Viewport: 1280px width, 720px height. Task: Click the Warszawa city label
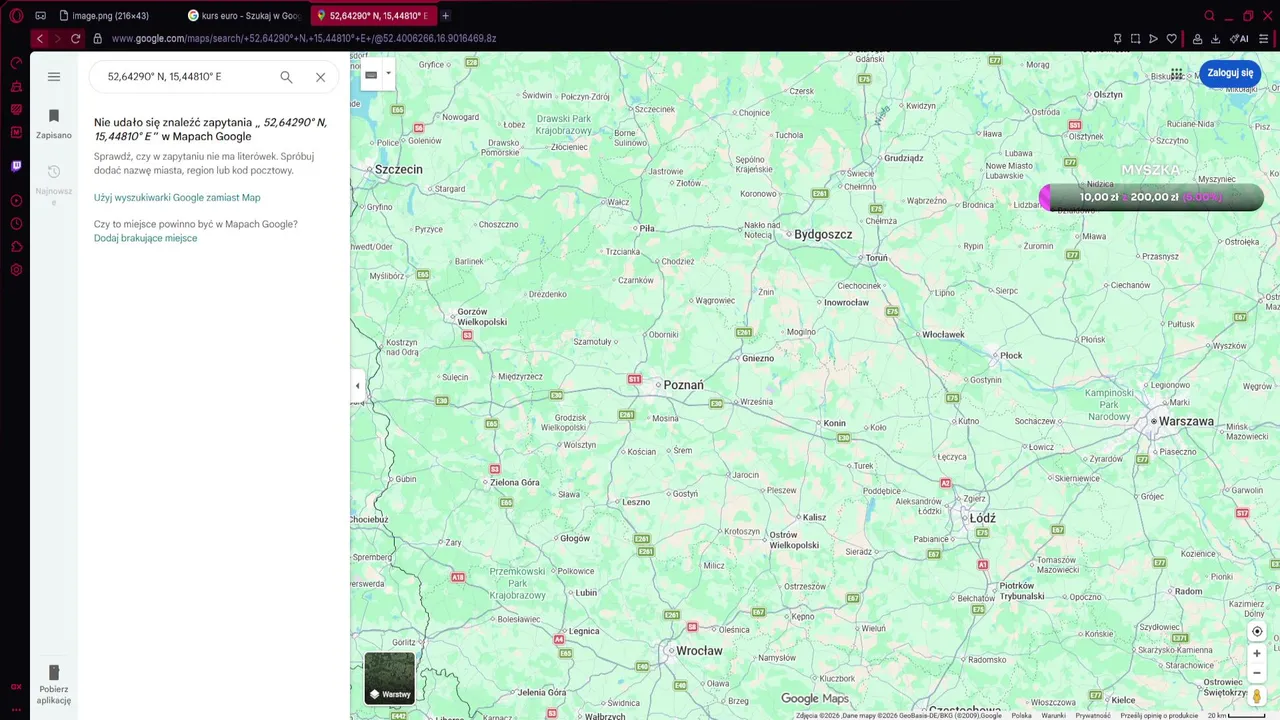(1185, 421)
